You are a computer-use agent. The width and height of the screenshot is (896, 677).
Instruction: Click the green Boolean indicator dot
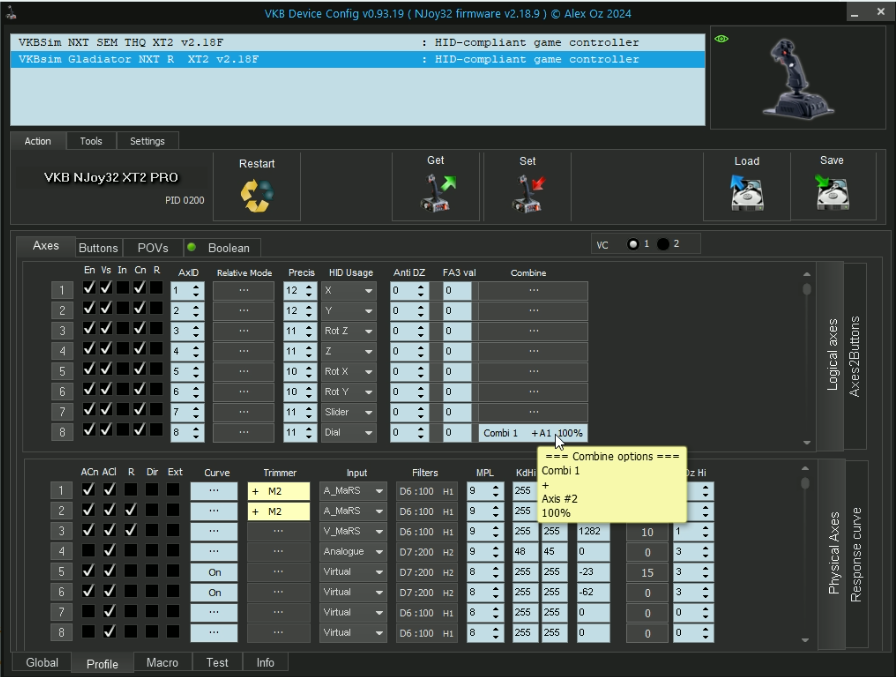click(191, 247)
